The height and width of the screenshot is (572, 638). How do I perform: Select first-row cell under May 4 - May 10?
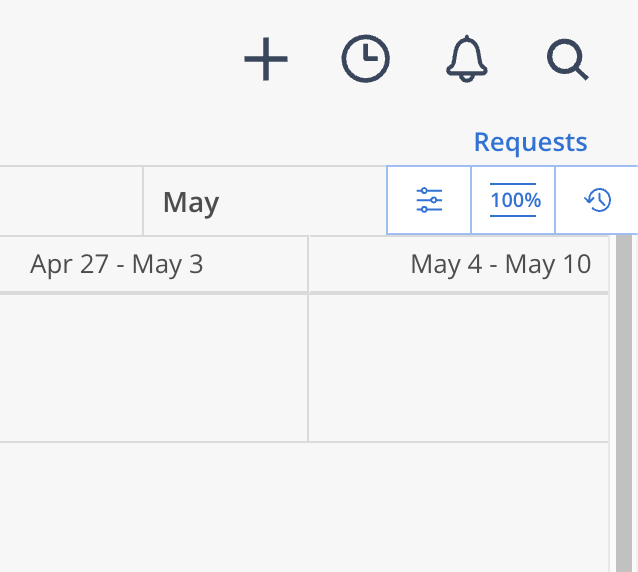[x=458, y=367]
